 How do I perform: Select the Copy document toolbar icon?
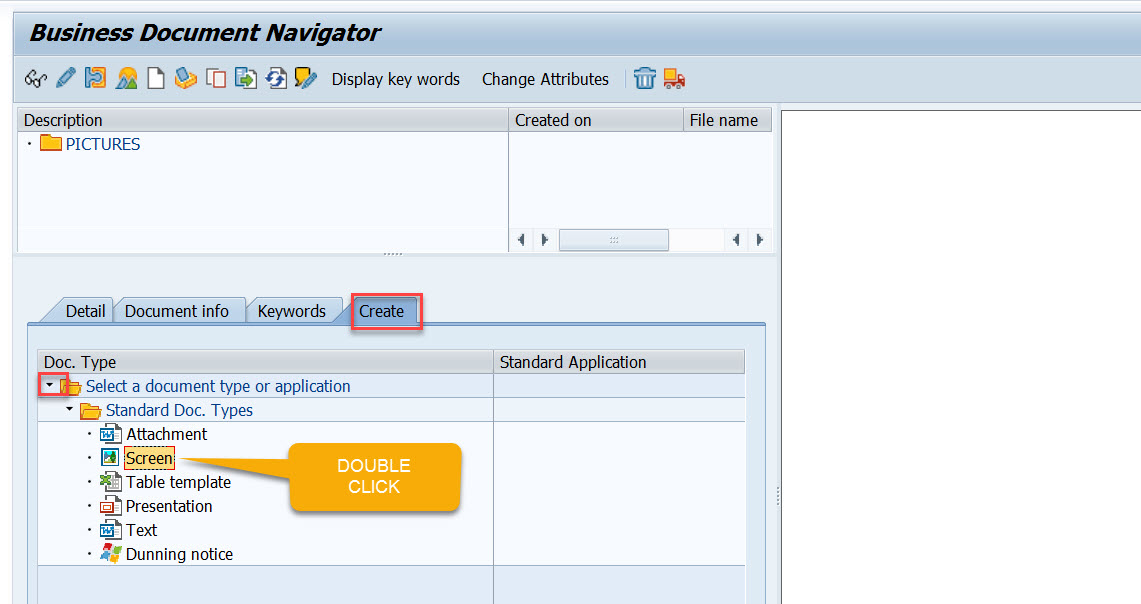point(216,79)
